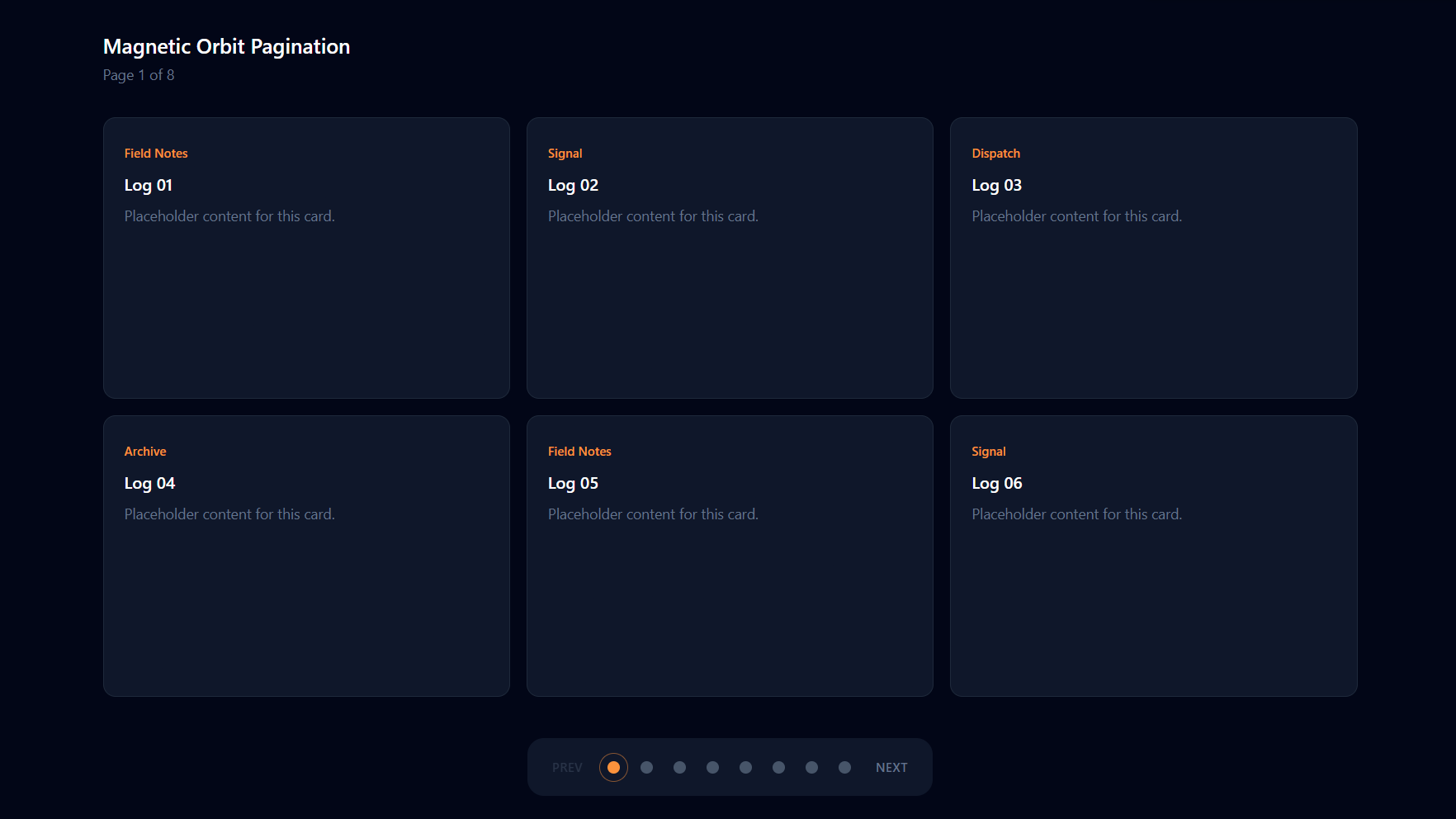Click the Archive category label
Image resolution: width=1456 pixels, height=819 pixels.
pos(145,452)
